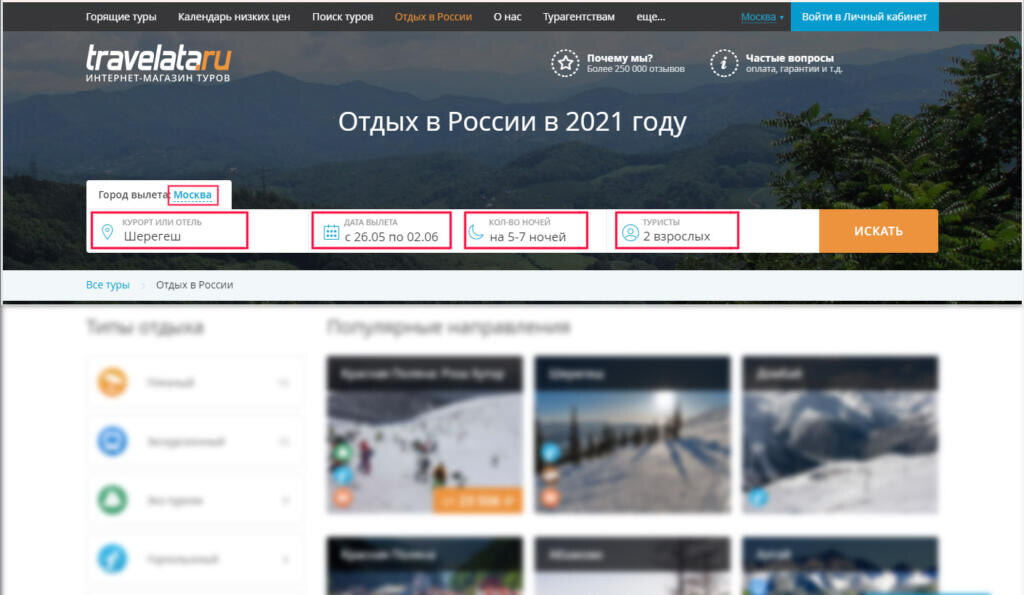
Task: Go to Поиск туров
Action: click(342, 16)
